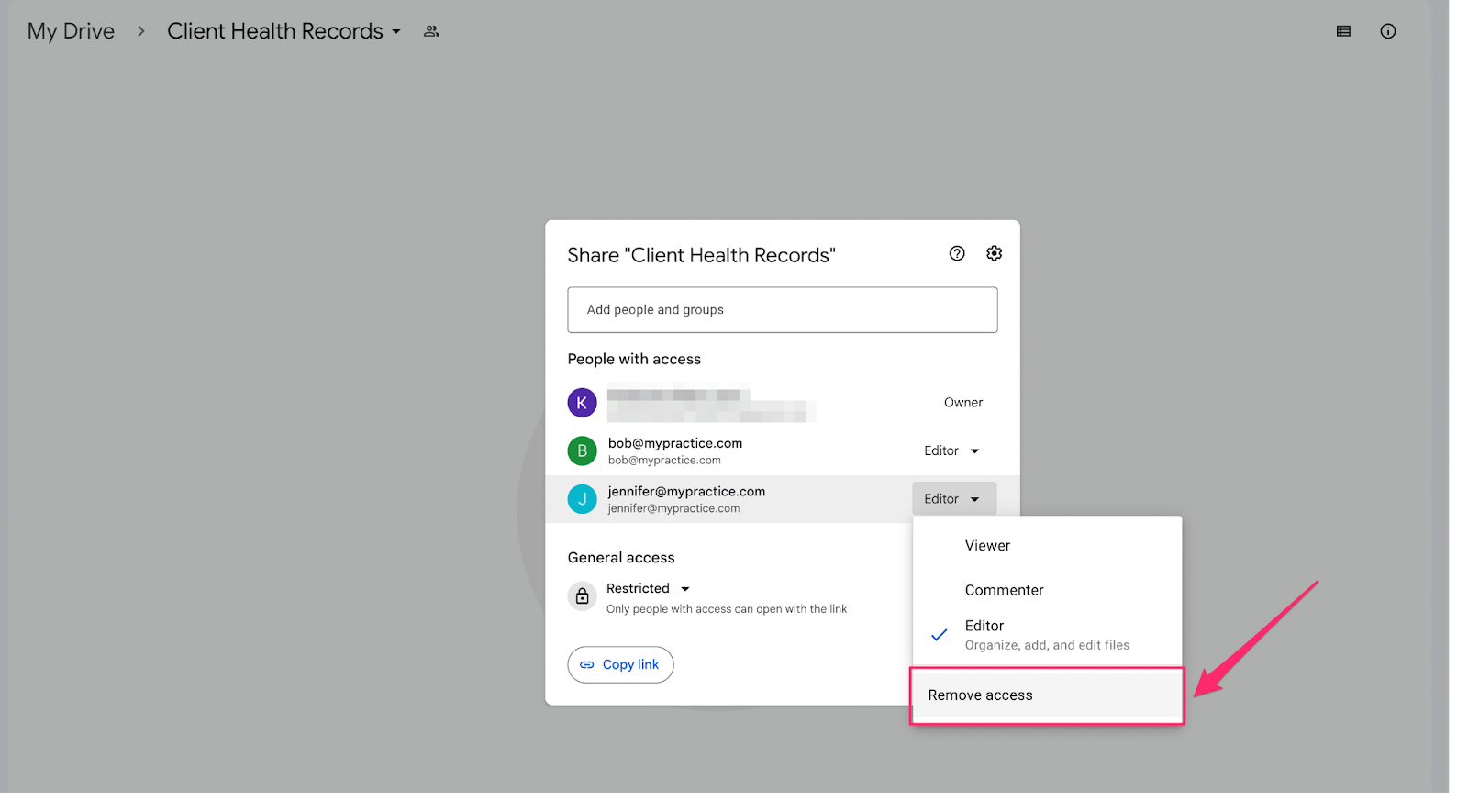Click 'Only people with access can open' text

coord(726,609)
